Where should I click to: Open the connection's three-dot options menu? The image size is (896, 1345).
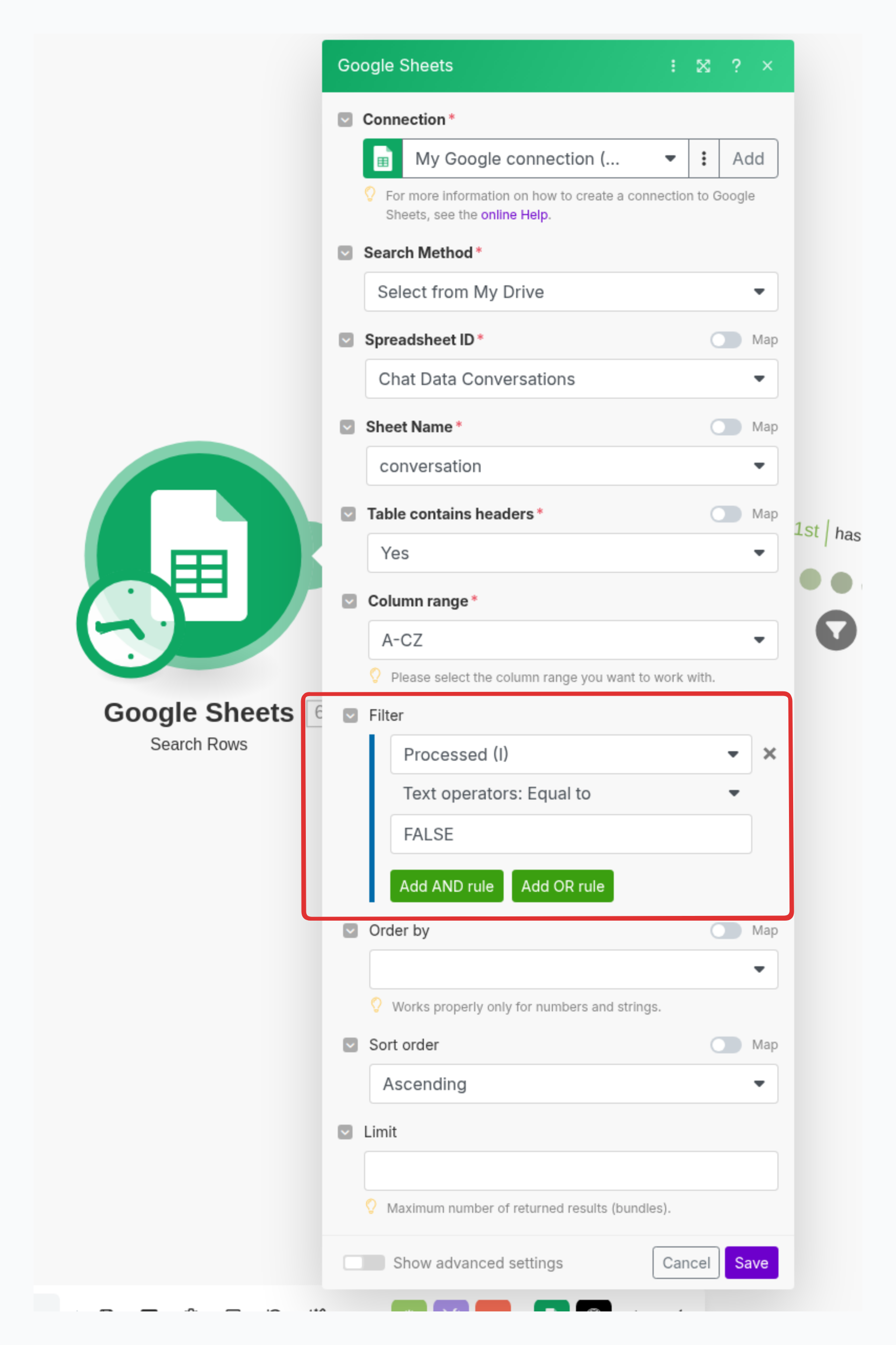click(703, 158)
